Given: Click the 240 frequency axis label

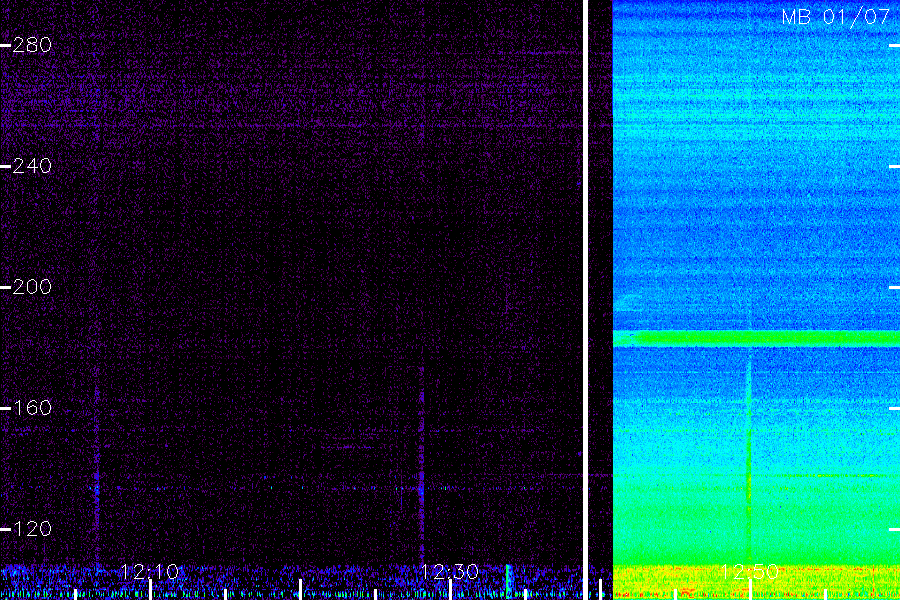Looking at the screenshot, I should tap(32, 166).
